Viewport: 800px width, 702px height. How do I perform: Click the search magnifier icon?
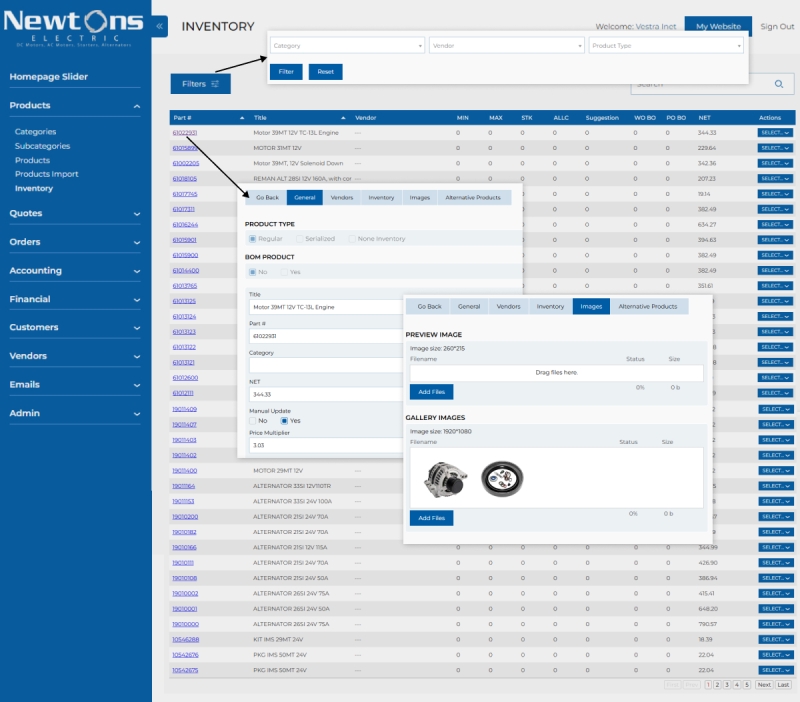779,85
